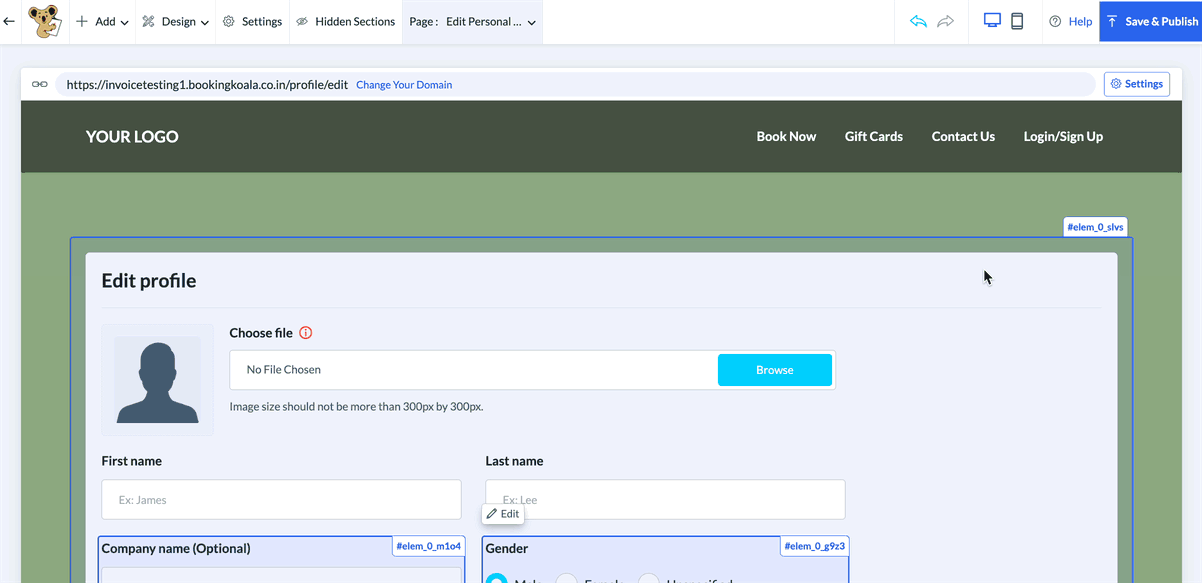The image size is (1202, 583).
Task: Click the Browse button
Action: [x=775, y=370]
